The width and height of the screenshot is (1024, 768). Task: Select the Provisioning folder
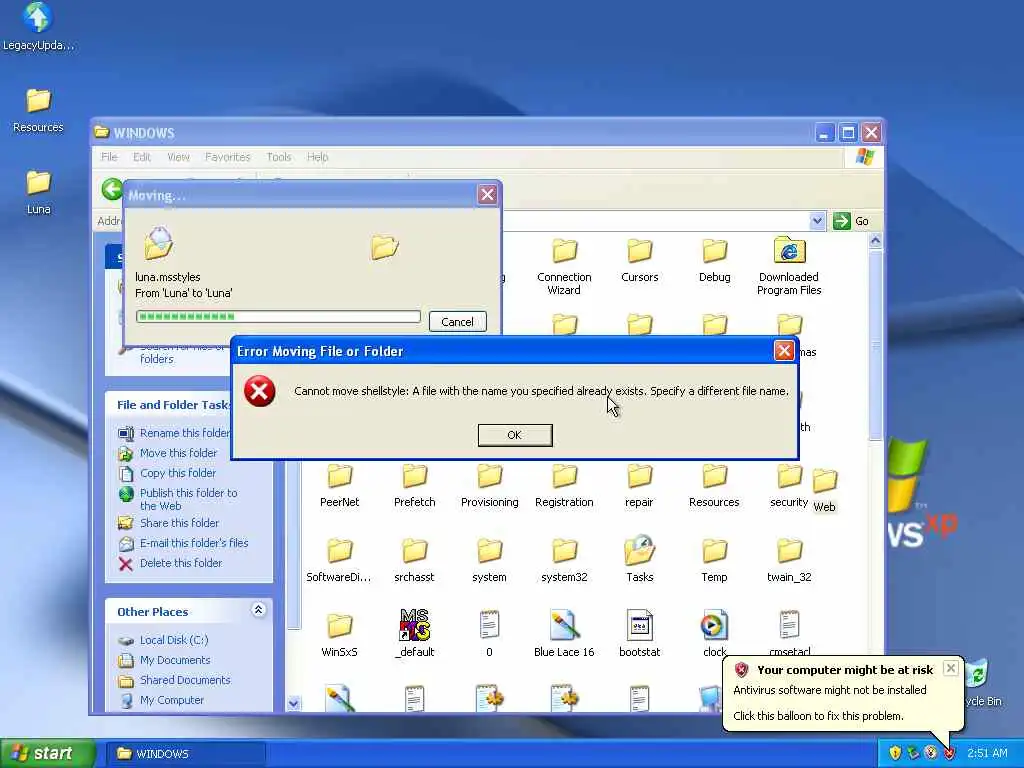tap(489, 486)
